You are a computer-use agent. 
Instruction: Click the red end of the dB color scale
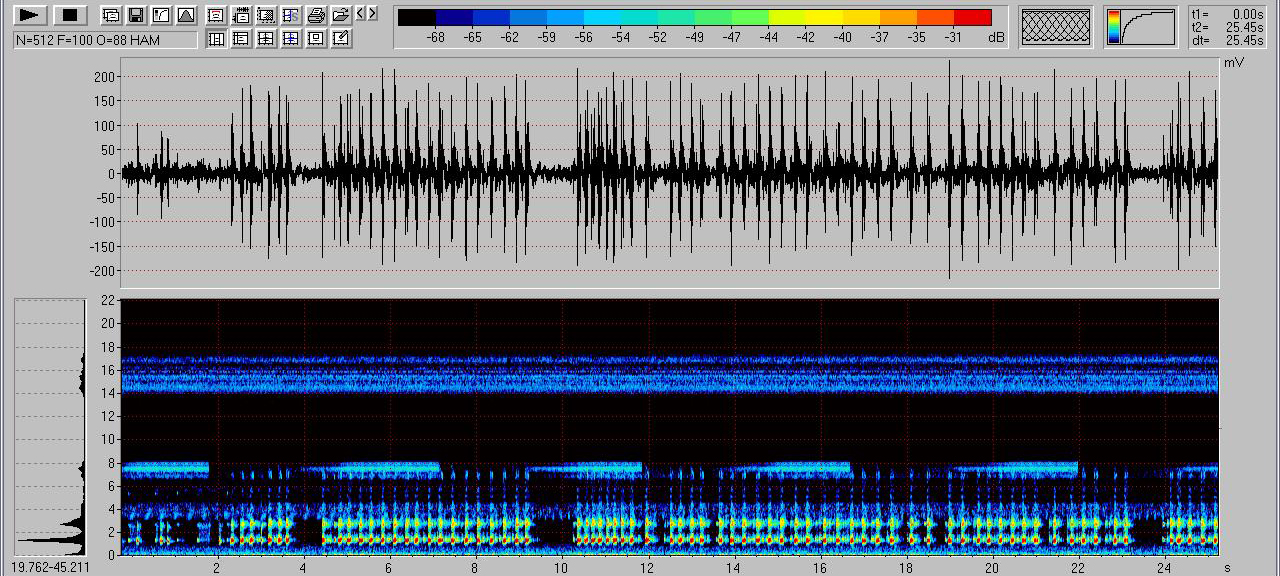(x=972, y=17)
